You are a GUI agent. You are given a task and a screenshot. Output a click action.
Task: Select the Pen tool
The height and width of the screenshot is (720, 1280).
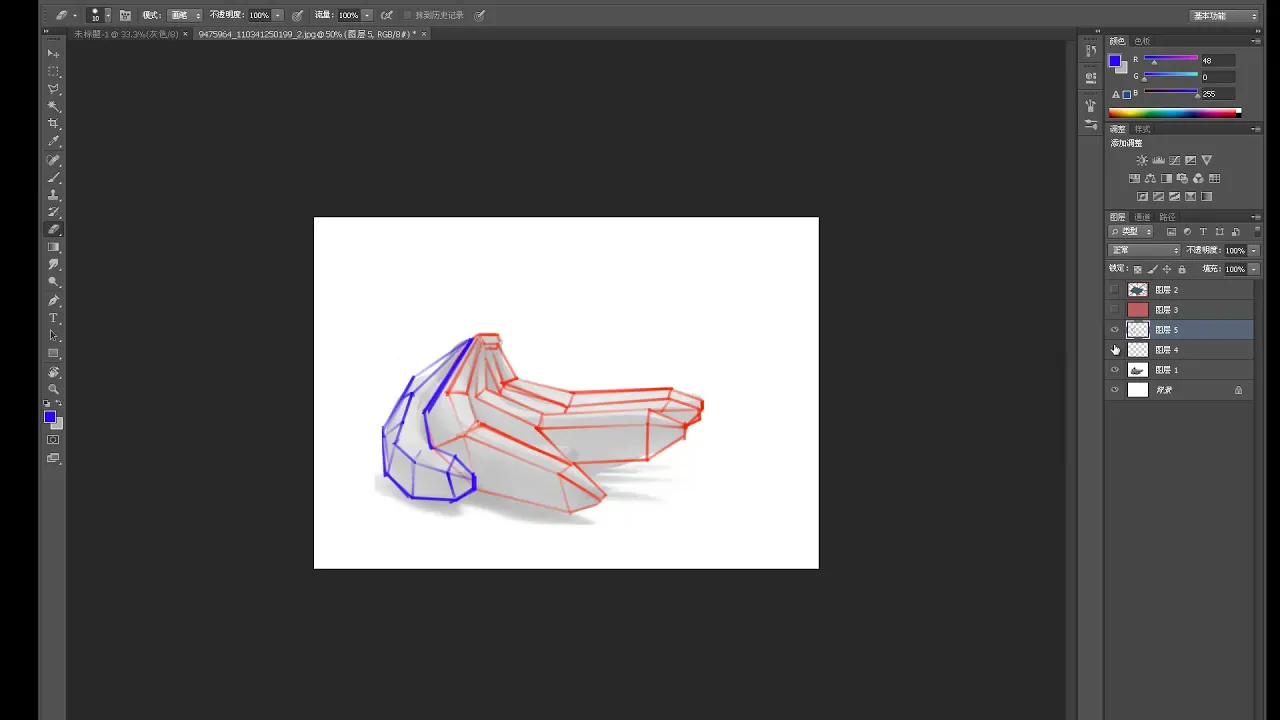coord(53,300)
